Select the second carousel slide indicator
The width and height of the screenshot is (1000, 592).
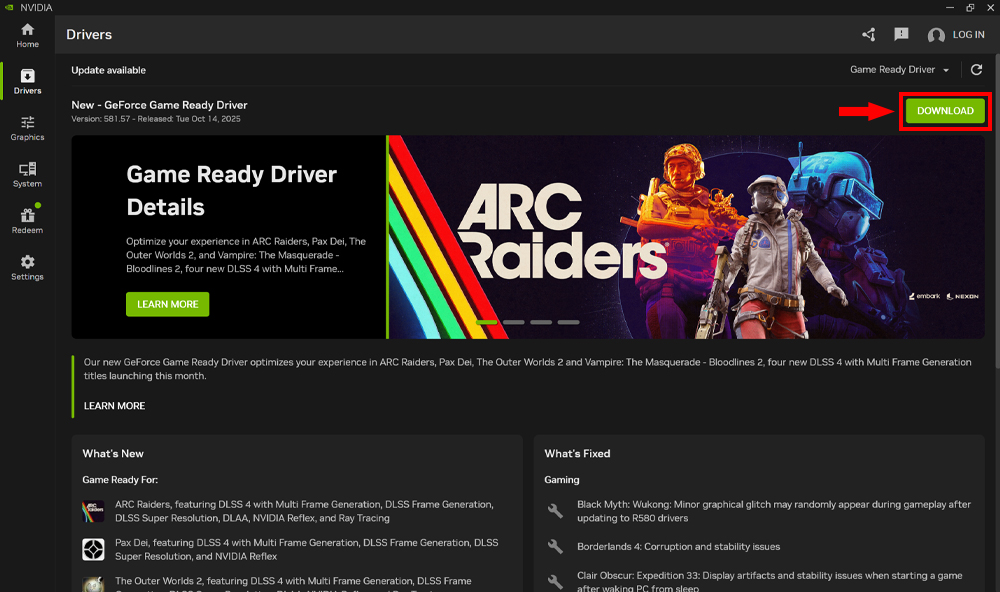(x=514, y=322)
